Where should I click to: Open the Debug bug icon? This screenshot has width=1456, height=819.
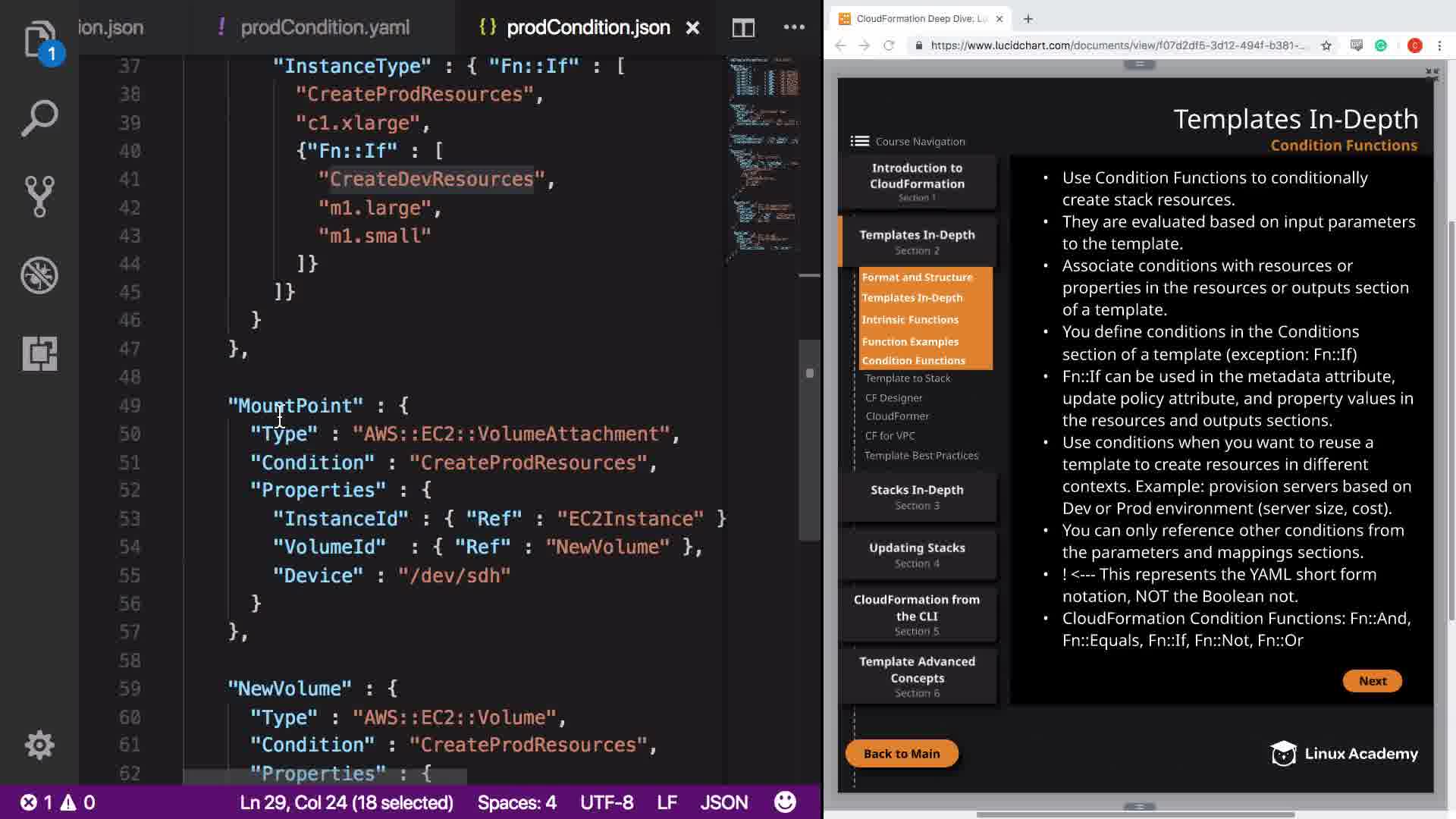39,275
